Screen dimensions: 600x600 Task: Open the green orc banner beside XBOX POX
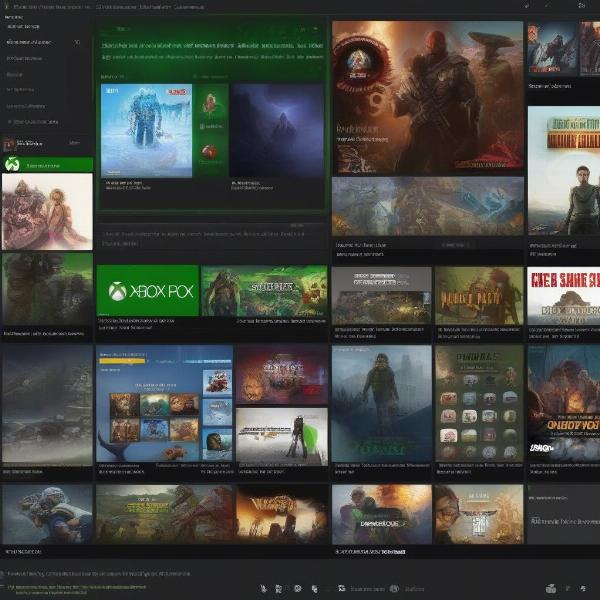click(x=264, y=291)
